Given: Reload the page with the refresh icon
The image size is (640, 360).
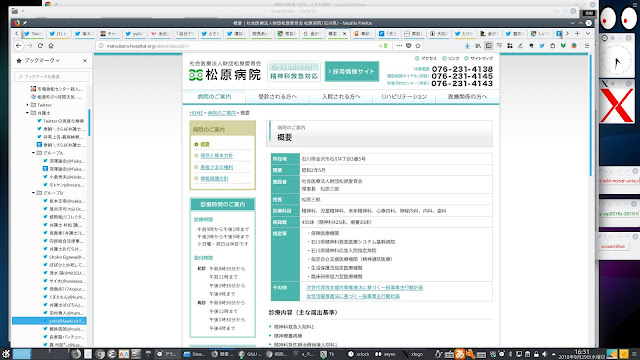Looking at the screenshot, I should (40, 46).
